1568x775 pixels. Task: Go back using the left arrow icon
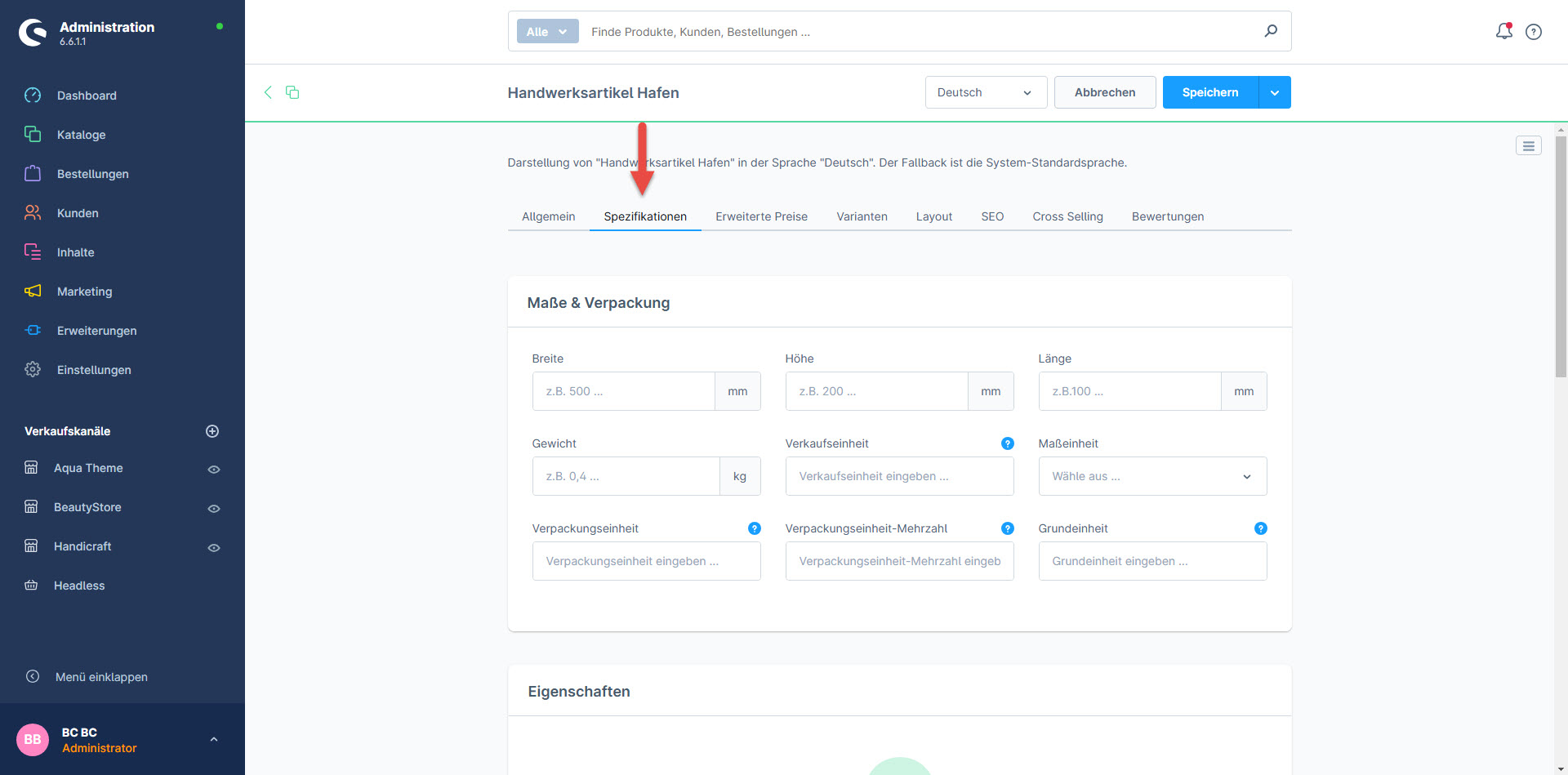tap(268, 92)
